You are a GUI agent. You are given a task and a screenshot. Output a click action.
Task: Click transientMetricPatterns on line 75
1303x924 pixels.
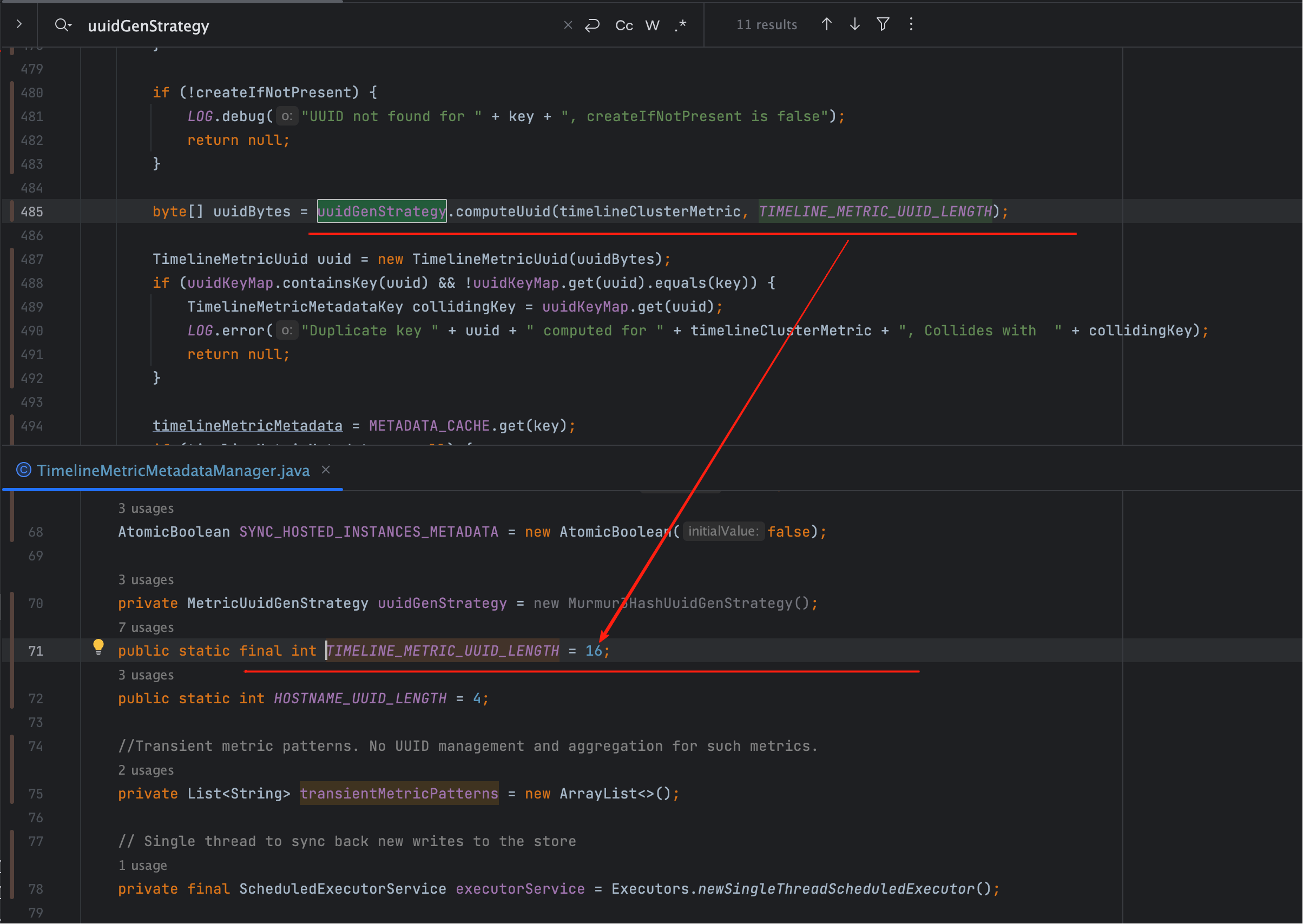(399, 794)
